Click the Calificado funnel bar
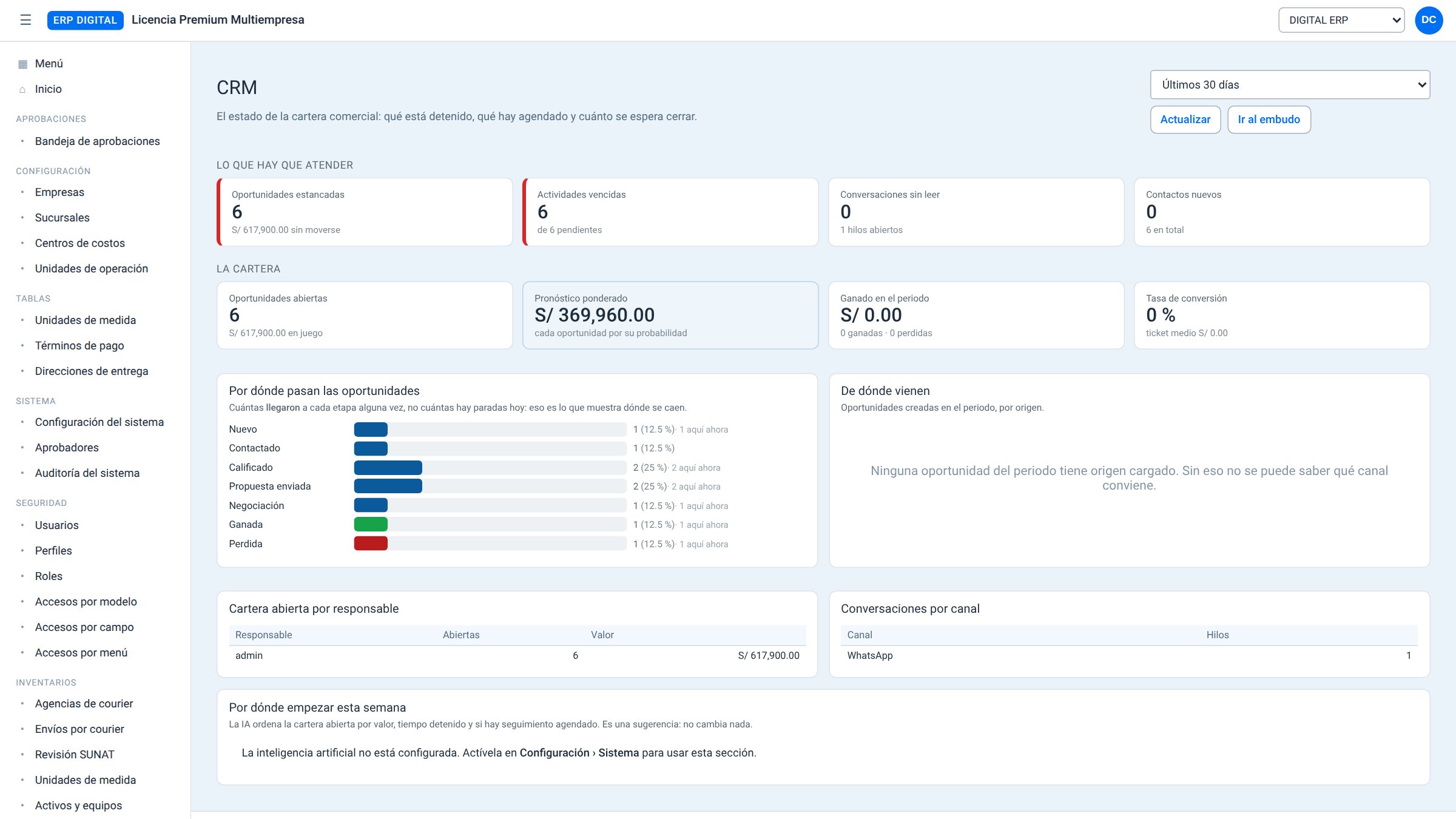This screenshot has height=819, width=1456. (x=388, y=468)
